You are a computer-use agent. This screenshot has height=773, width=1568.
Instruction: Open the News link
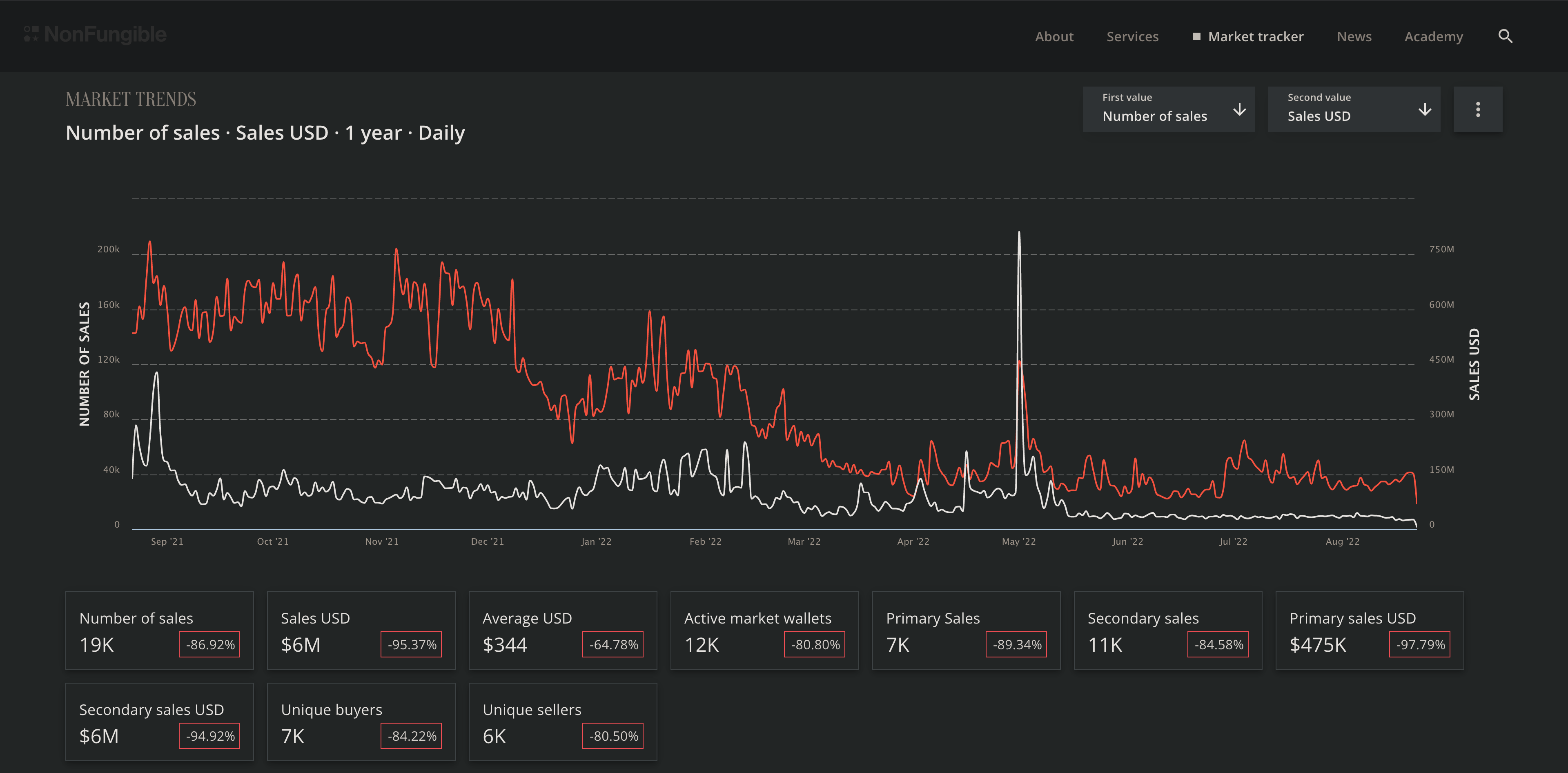pos(1354,36)
